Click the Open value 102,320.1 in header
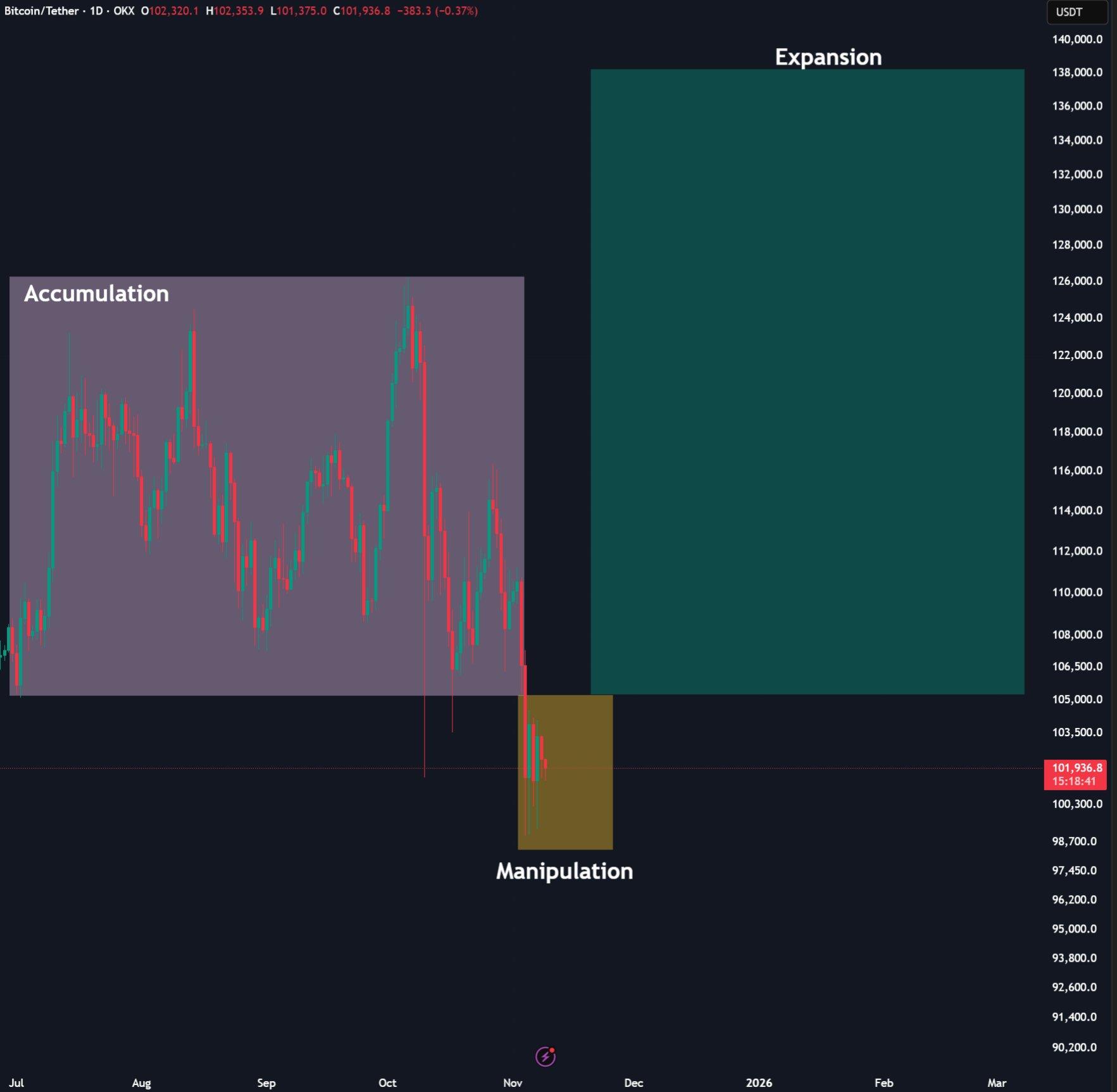This screenshot has width=1117, height=1092. (173, 11)
